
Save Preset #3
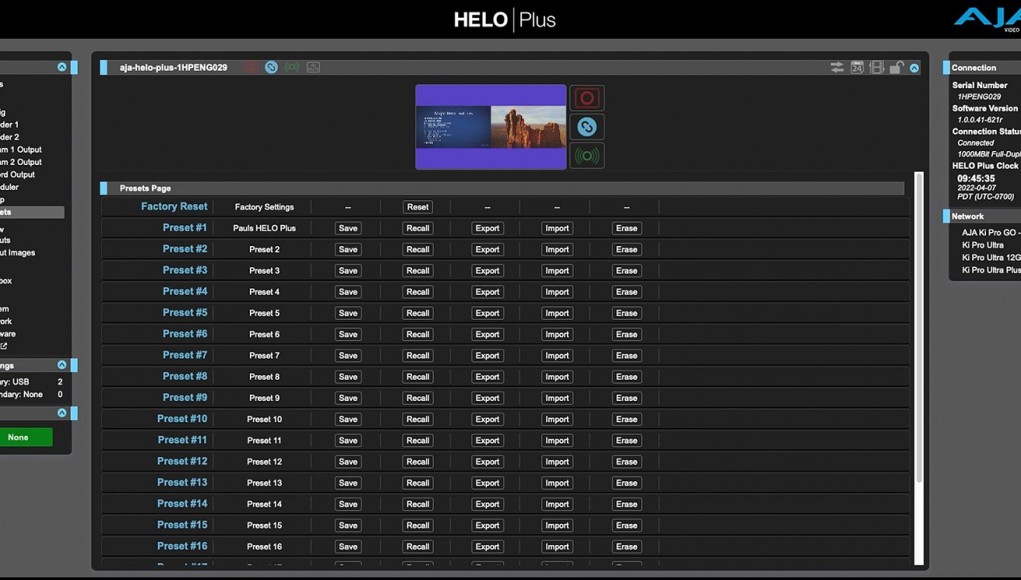point(348,271)
